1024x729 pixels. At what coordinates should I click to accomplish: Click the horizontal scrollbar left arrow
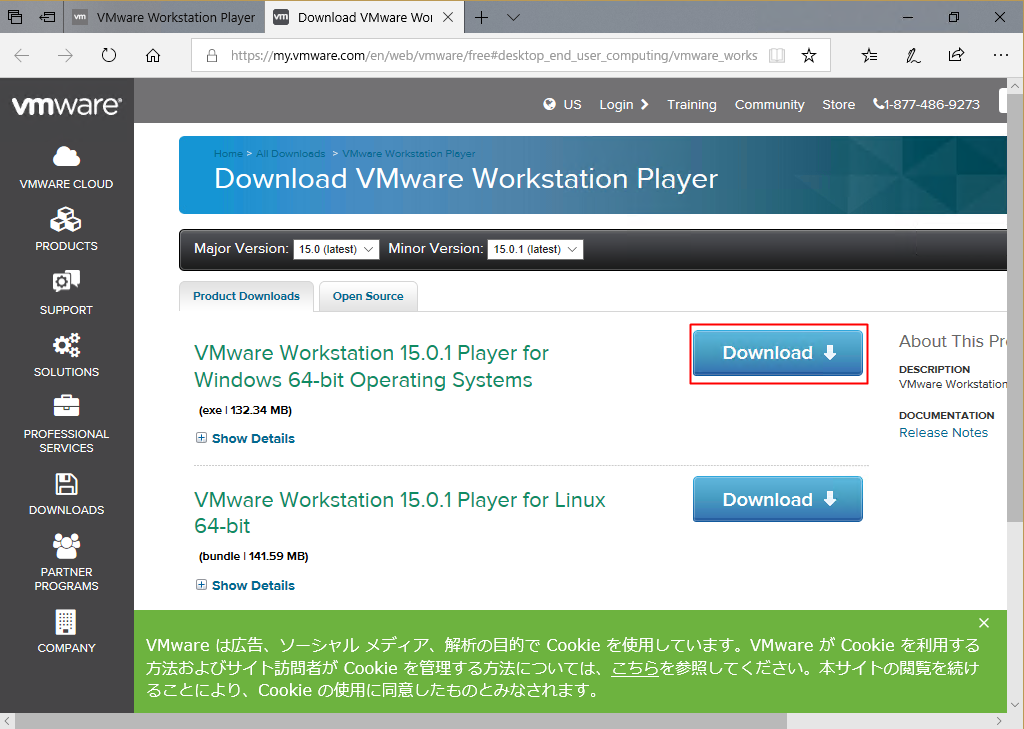click(x=7, y=721)
